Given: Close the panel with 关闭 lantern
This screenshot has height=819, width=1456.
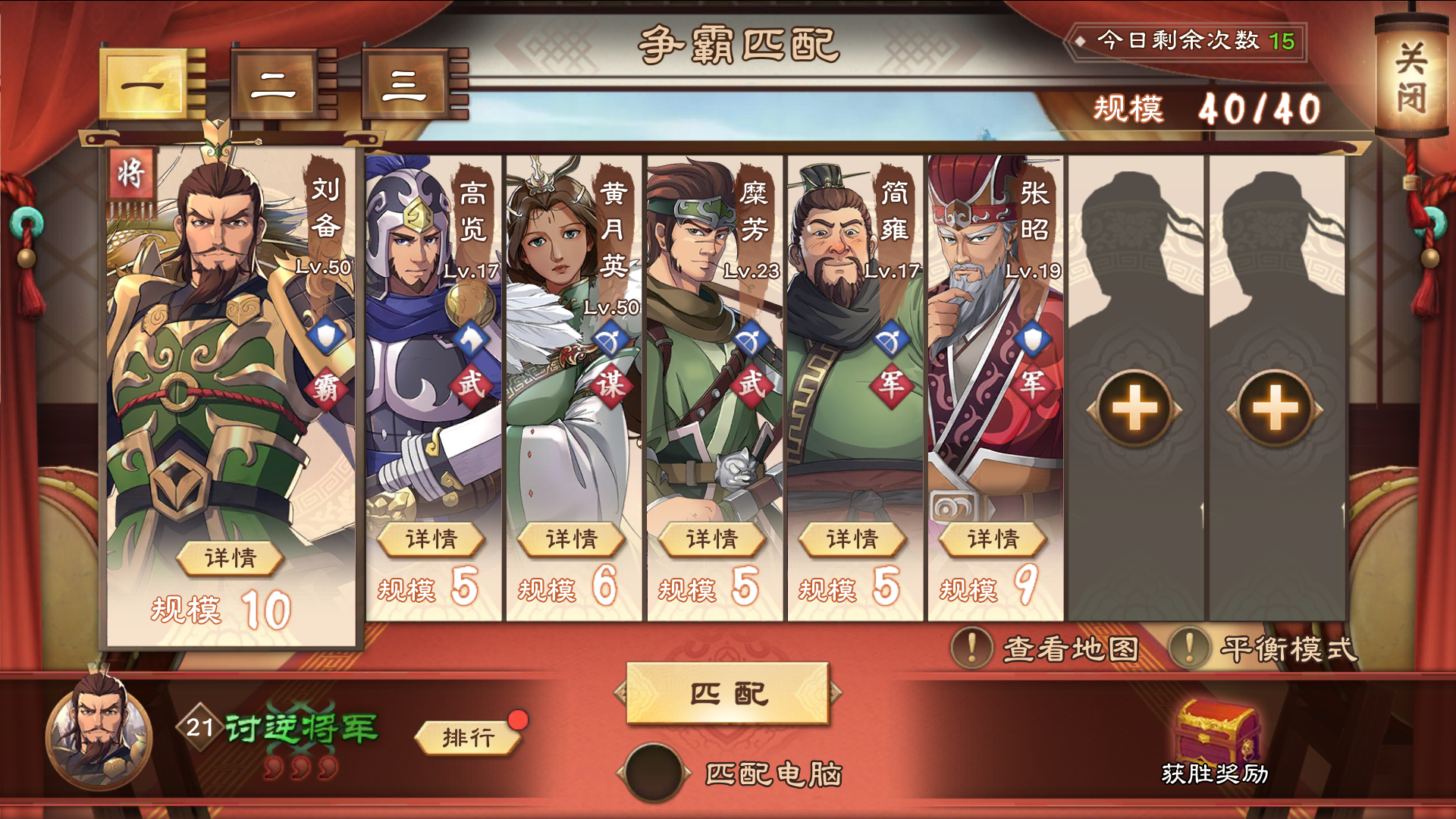Looking at the screenshot, I should pyautogui.click(x=1411, y=77).
